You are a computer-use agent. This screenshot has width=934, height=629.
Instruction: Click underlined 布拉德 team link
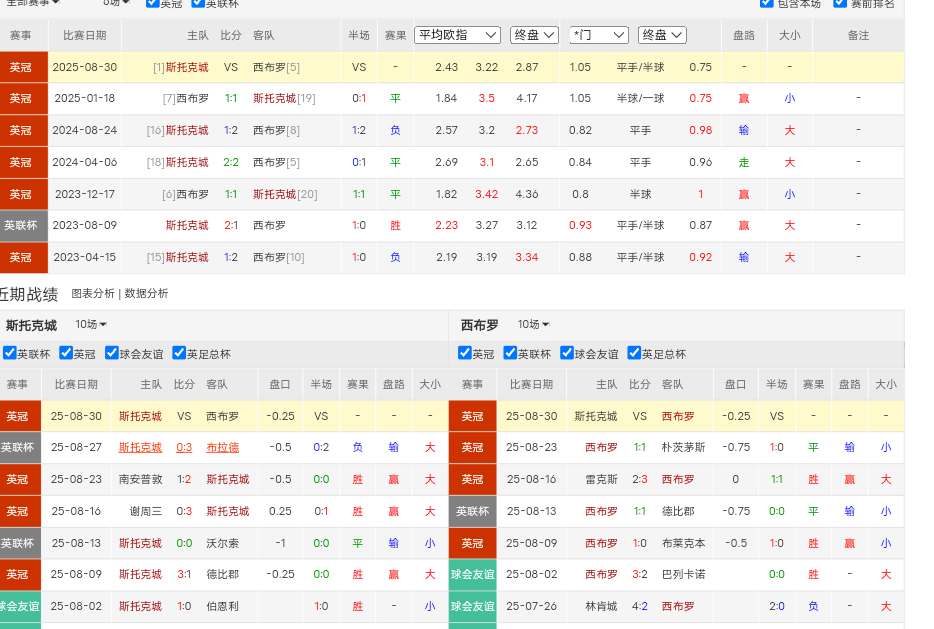223,447
